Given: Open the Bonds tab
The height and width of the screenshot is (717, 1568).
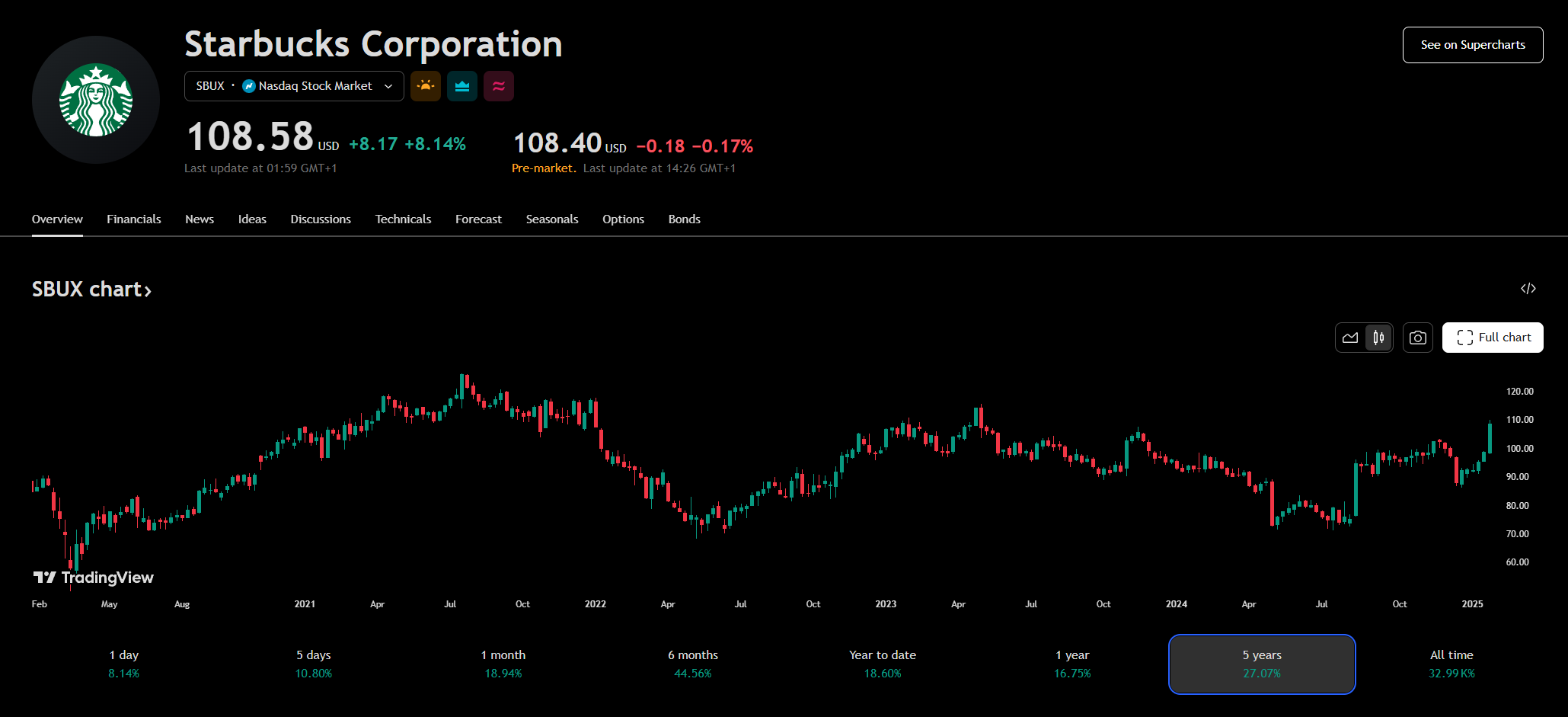Looking at the screenshot, I should click(x=684, y=219).
